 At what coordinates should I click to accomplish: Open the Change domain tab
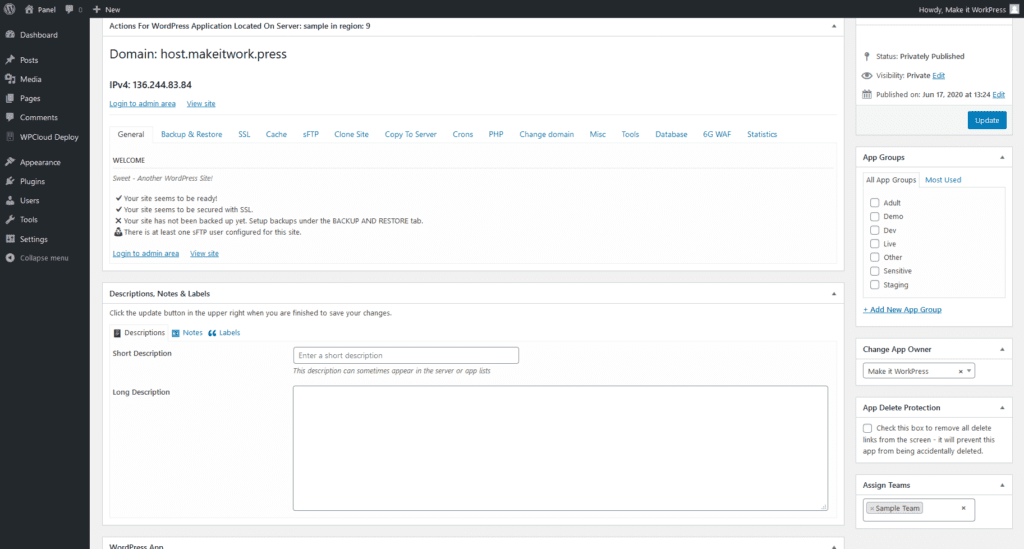pyautogui.click(x=547, y=134)
